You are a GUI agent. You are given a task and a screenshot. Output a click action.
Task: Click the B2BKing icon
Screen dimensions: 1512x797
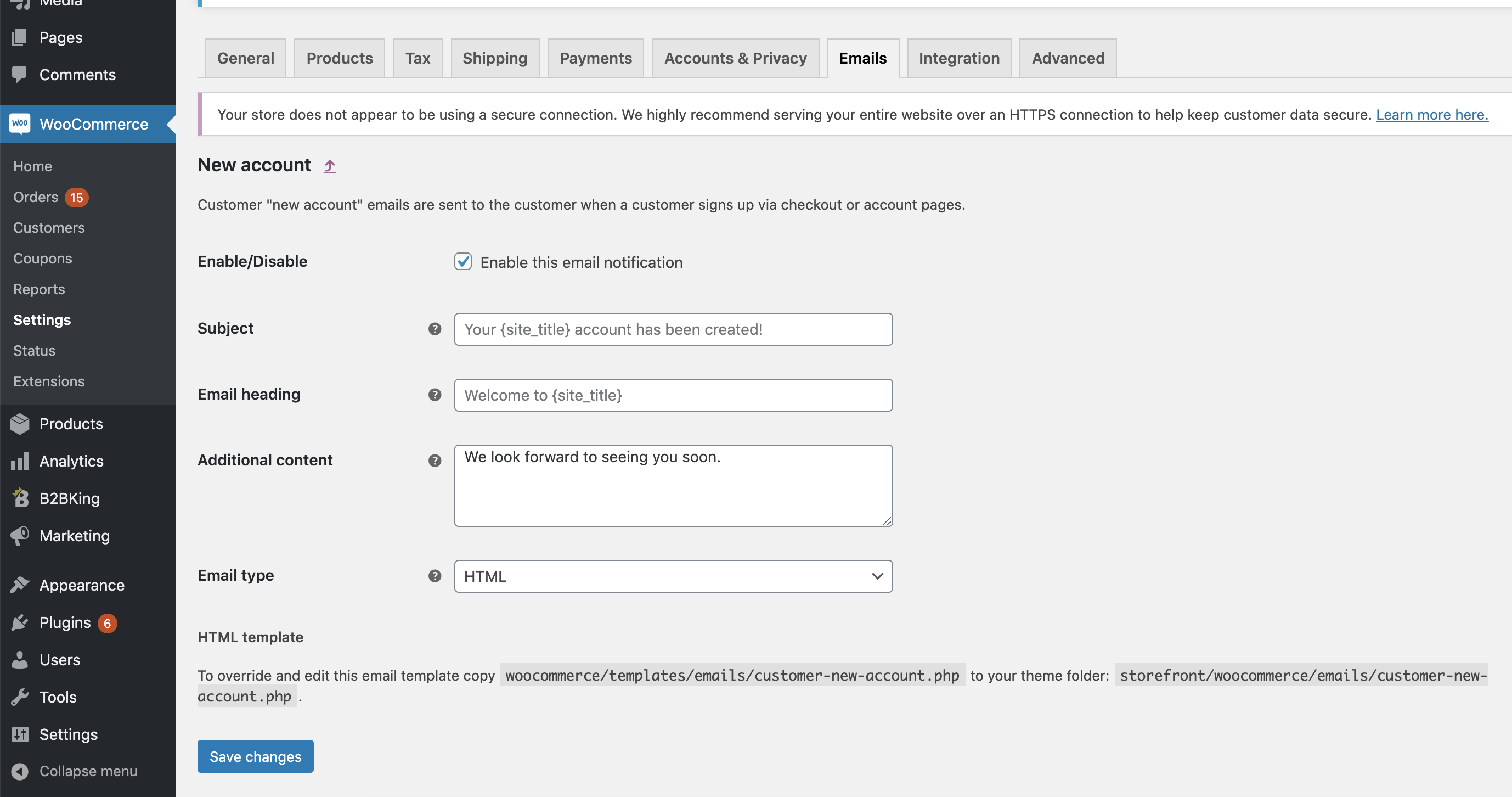click(x=20, y=498)
